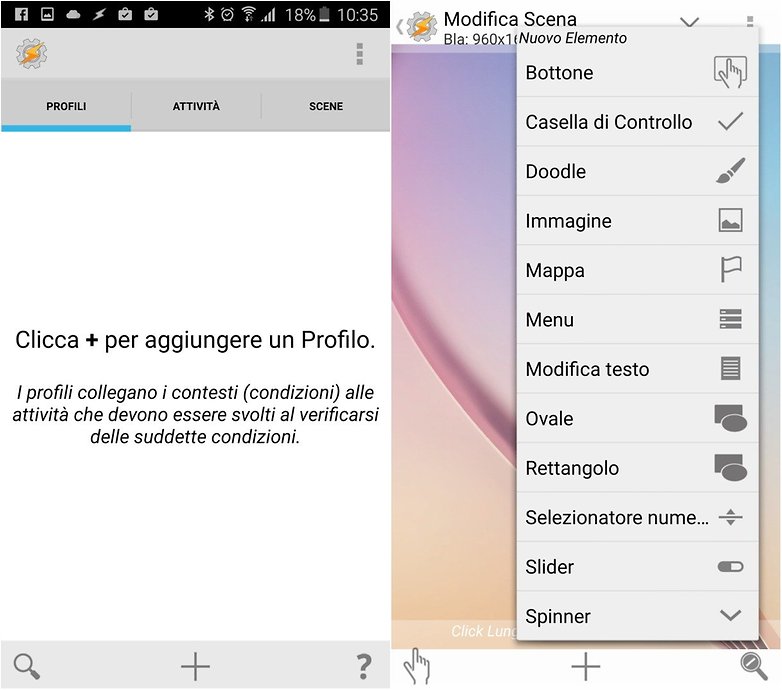Image resolution: width=782 pixels, height=690 pixels.
Task: Go back using Tasker icon in Modifica Scena
Action: click(x=418, y=26)
